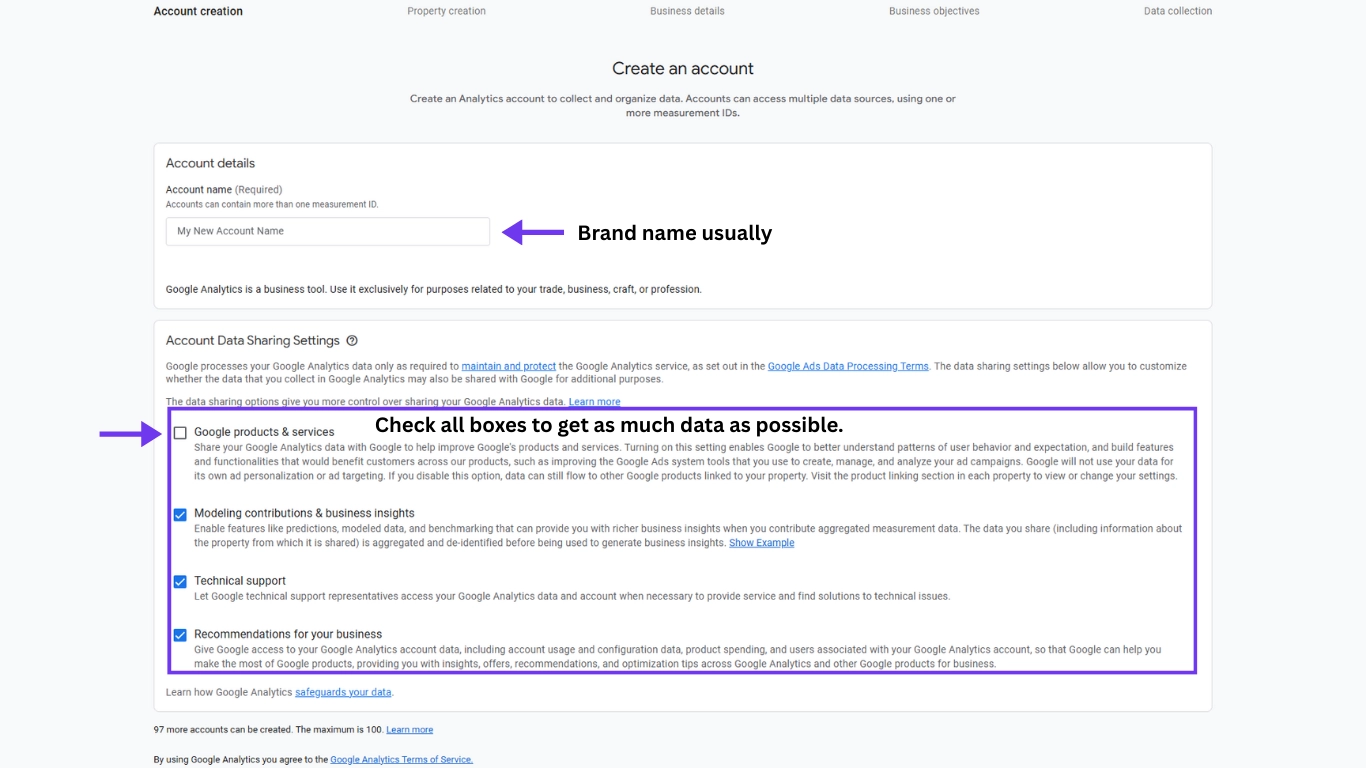Click Learn more about data sharing options
This screenshot has height=768, width=1366.
(594, 401)
